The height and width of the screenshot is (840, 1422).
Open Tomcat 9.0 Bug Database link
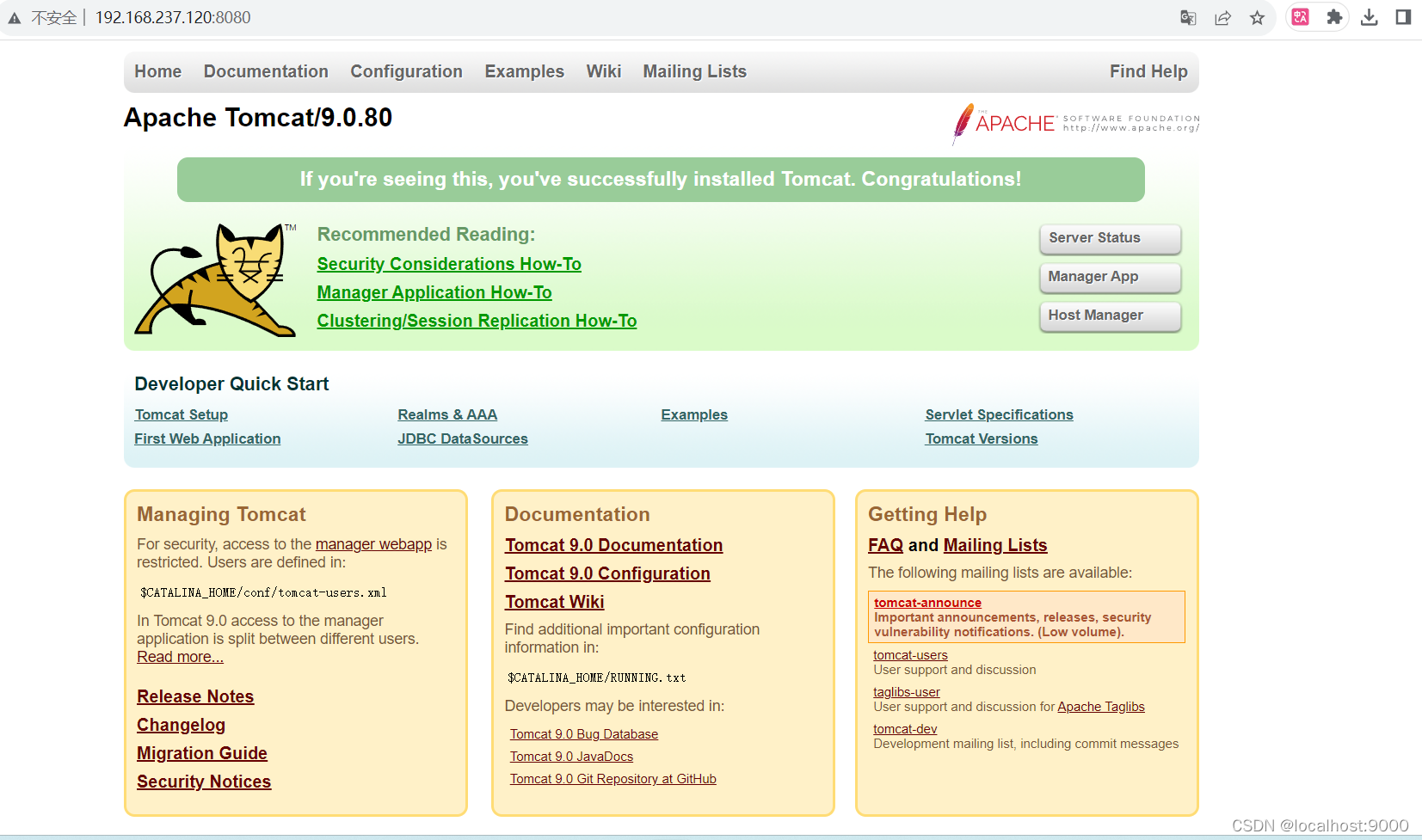(x=584, y=734)
